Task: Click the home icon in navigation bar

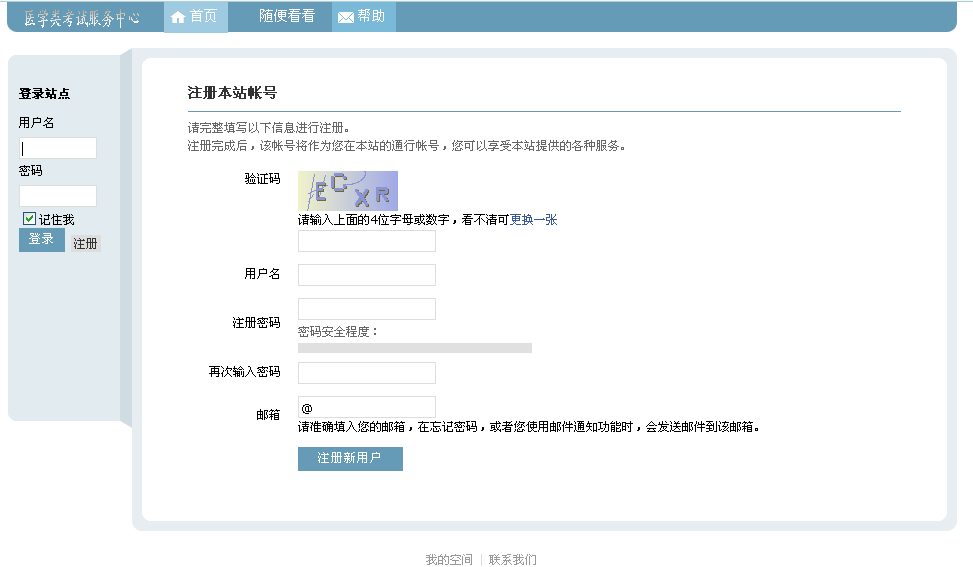Action: [x=178, y=17]
